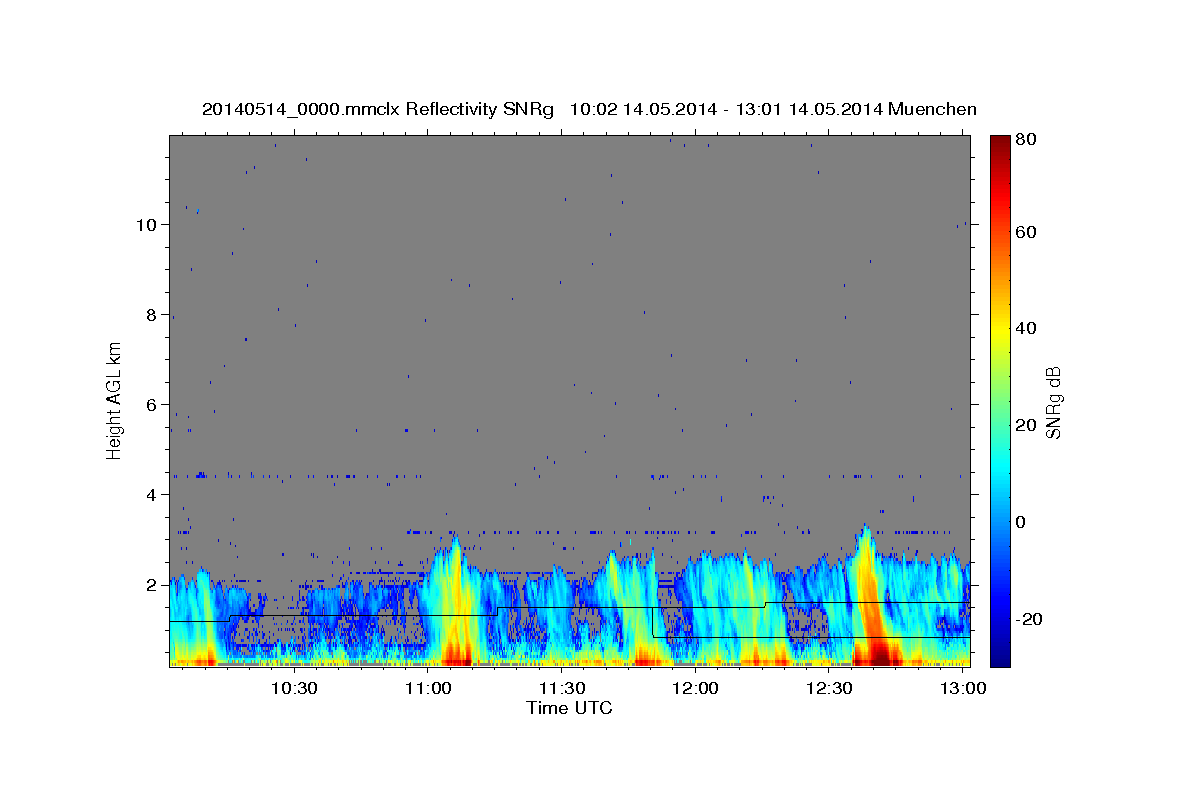Image resolution: width=1200 pixels, height=800 pixels.
Task: Click the colorbar value 0
Action: click(x=1022, y=522)
